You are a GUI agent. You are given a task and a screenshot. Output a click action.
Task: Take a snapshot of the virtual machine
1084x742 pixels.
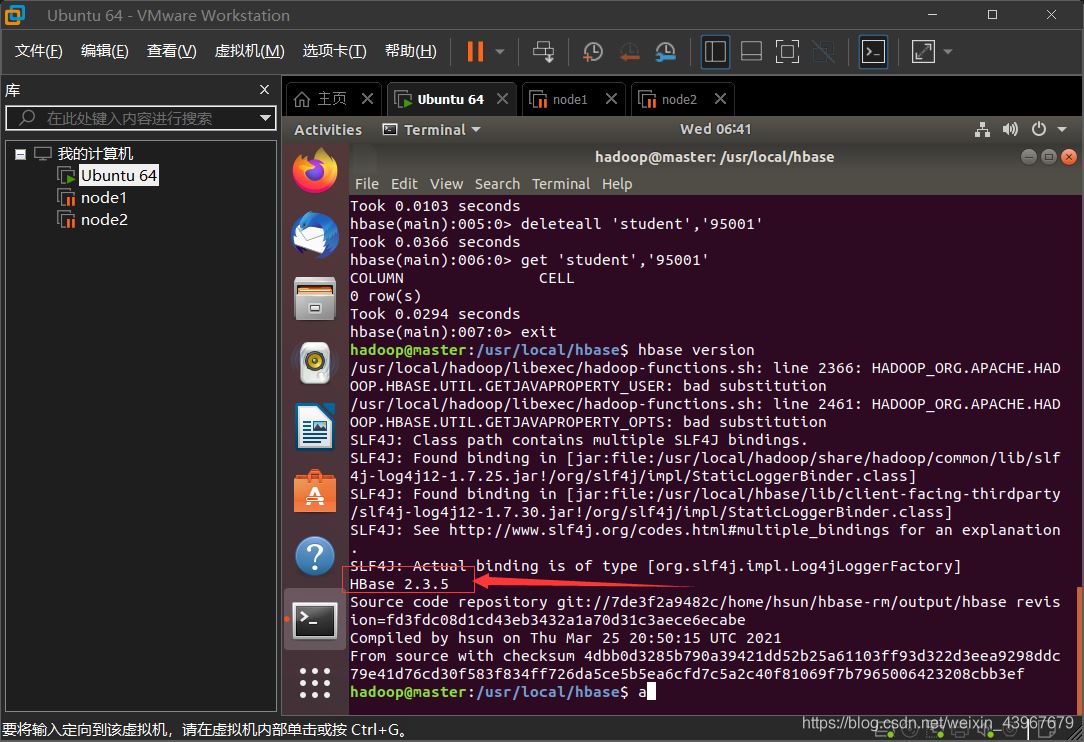coord(592,52)
